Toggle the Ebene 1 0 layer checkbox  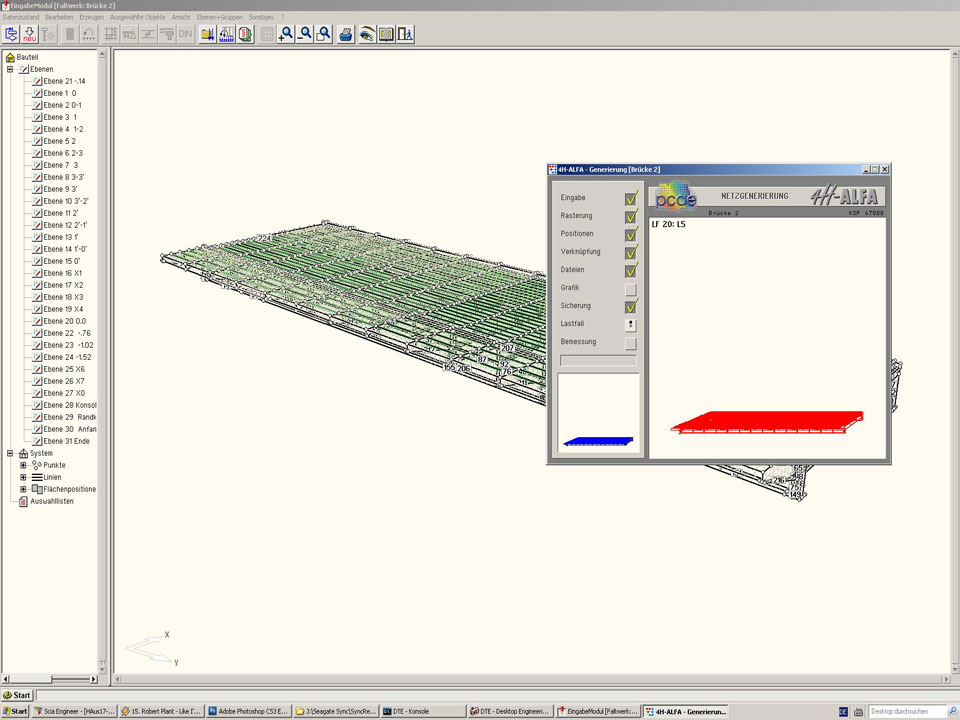pos(36,93)
